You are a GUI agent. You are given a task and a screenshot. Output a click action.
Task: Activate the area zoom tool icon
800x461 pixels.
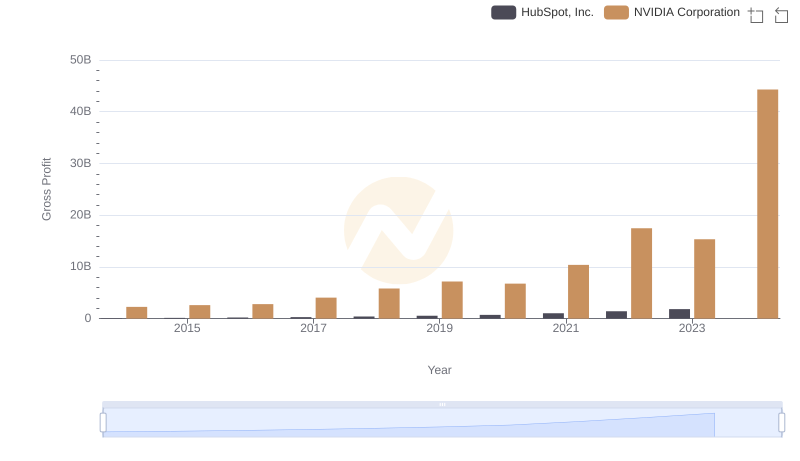(756, 15)
